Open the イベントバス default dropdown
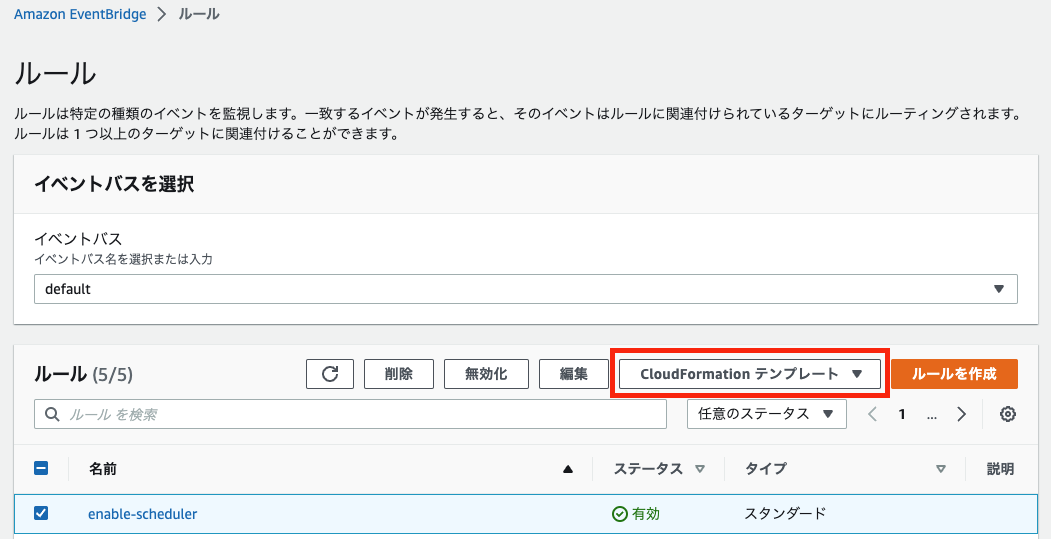This screenshot has height=539, width=1051. (526, 289)
